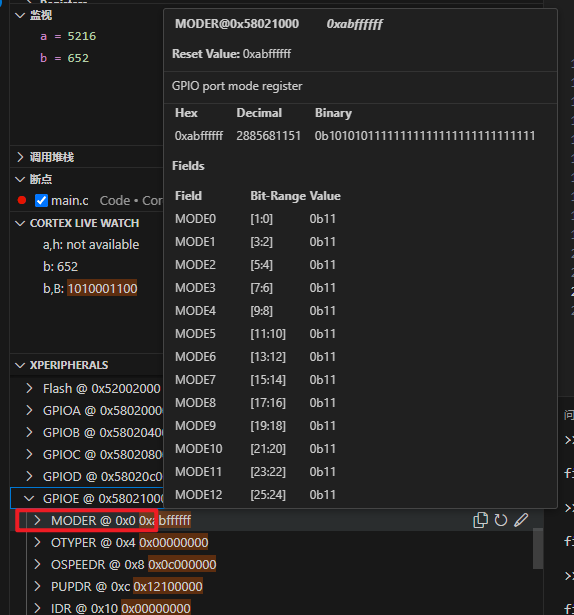Screen dimensions: 574x615
Task: Click the red breakpoint dot beside main.c
Action: pyautogui.click(x=22, y=200)
